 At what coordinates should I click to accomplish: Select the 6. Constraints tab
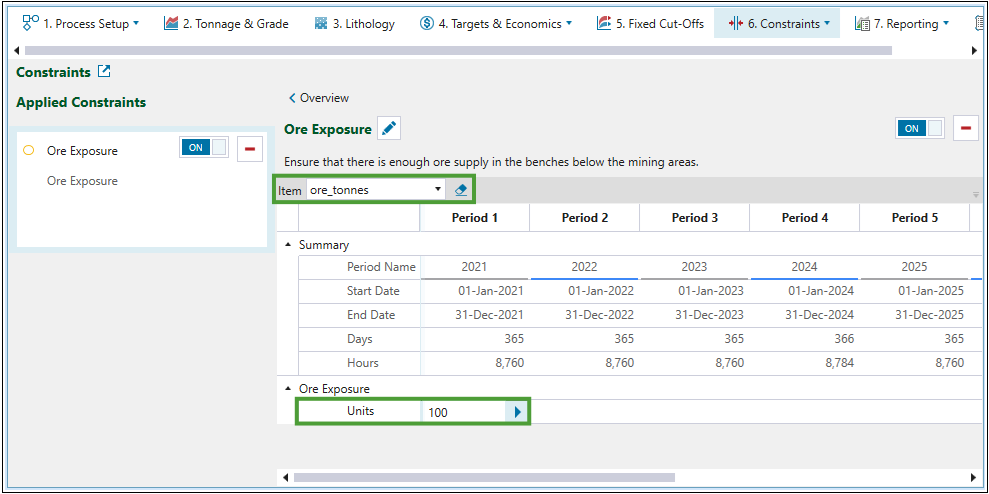(x=777, y=24)
